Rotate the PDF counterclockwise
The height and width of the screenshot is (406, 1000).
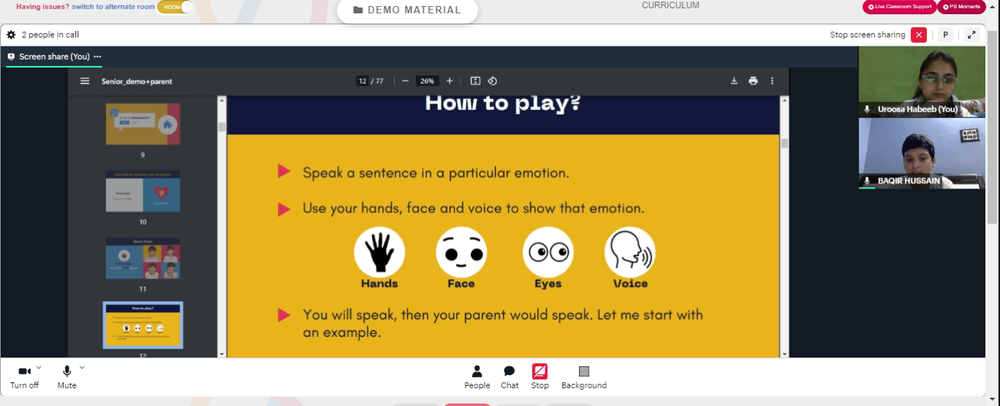click(492, 81)
